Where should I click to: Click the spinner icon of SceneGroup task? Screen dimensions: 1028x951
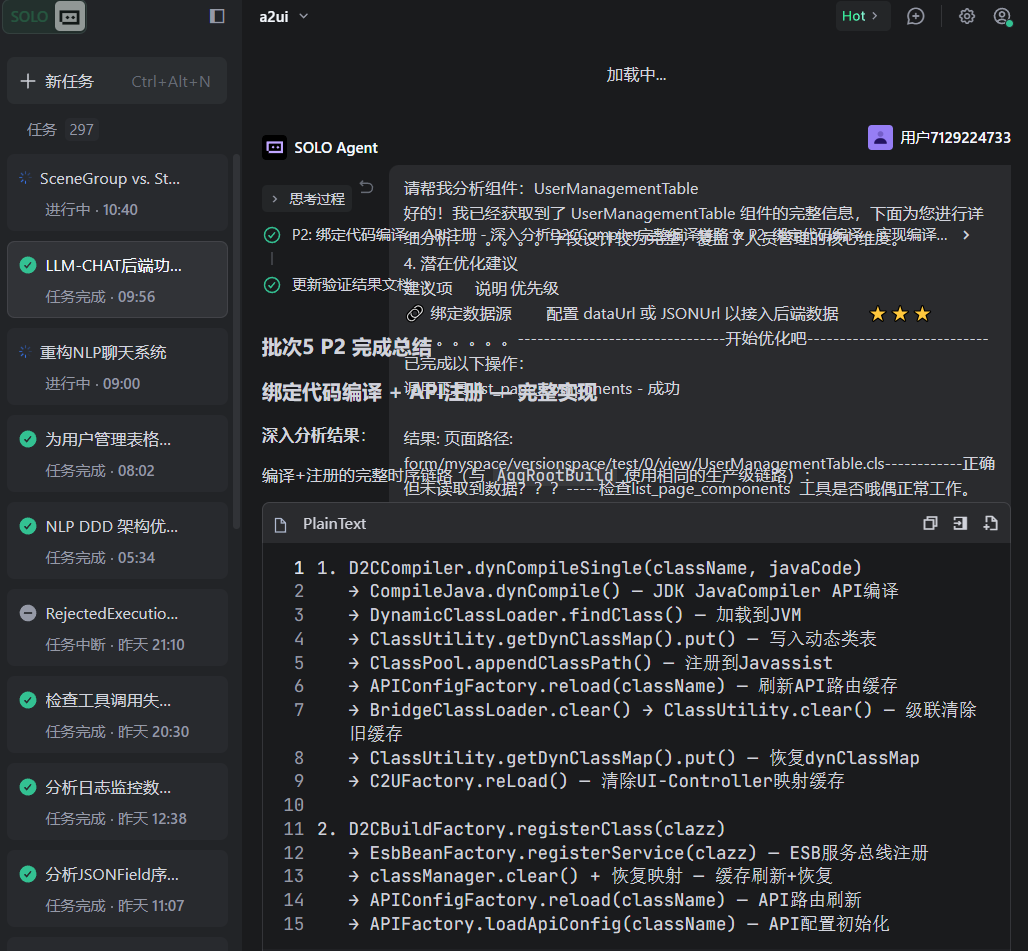tap(25, 178)
